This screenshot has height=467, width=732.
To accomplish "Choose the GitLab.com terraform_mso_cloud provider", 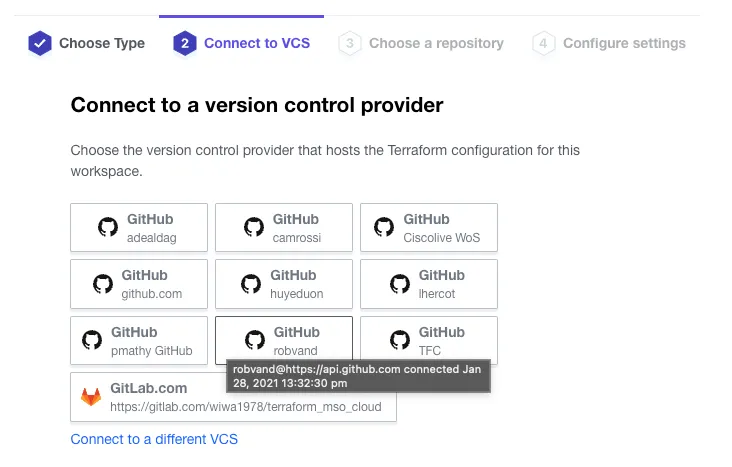I will [233, 397].
